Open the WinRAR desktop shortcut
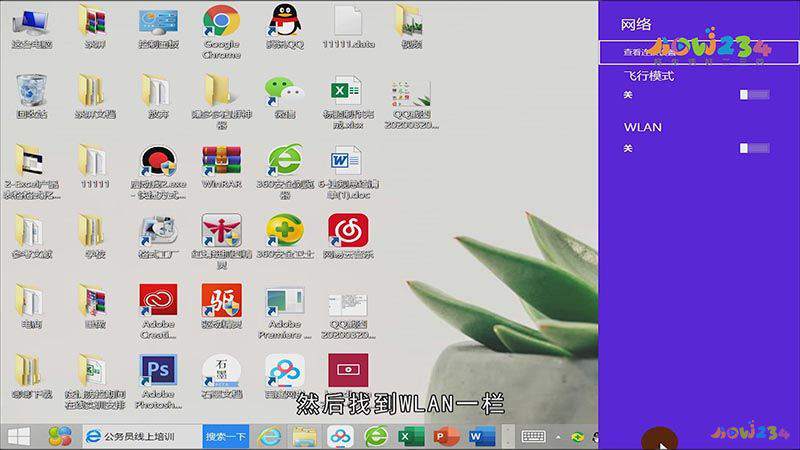Image resolution: width=800 pixels, height=450 pixels. pyautogui.click(x=221, y=162)
